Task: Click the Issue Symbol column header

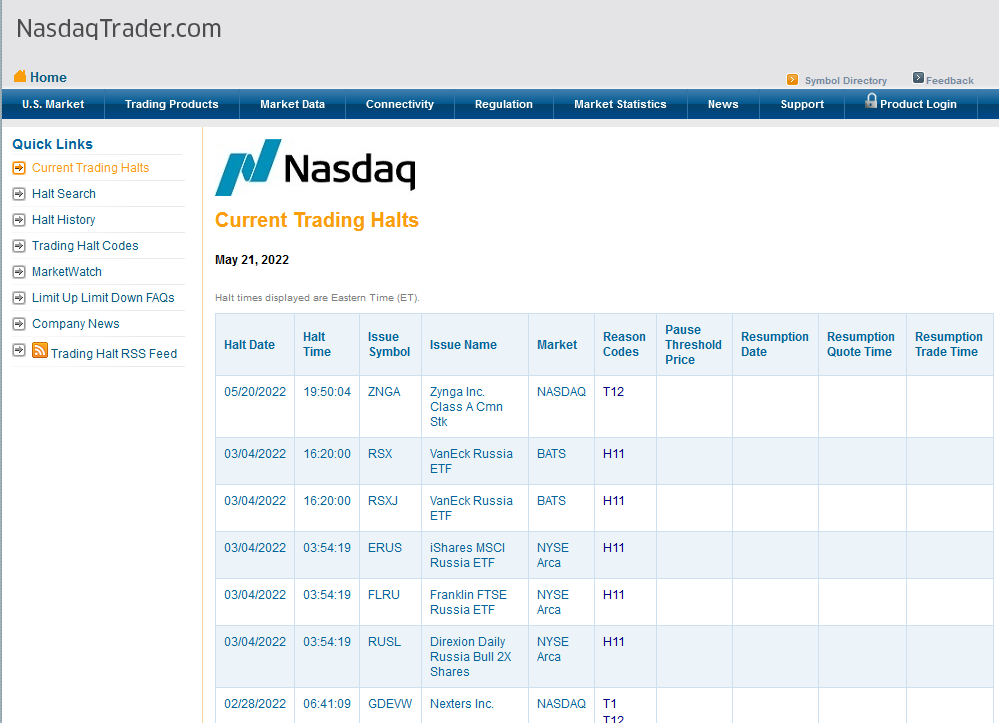Action: (389, 345)
